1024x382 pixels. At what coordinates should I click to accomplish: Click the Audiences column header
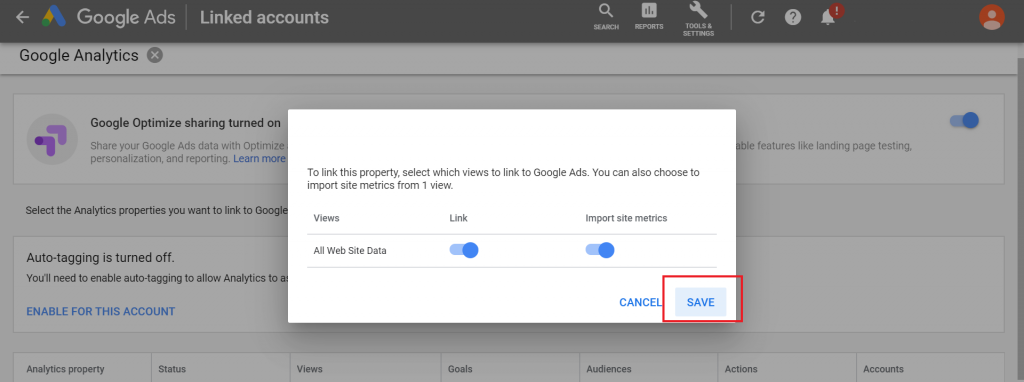tap(609, 369)
